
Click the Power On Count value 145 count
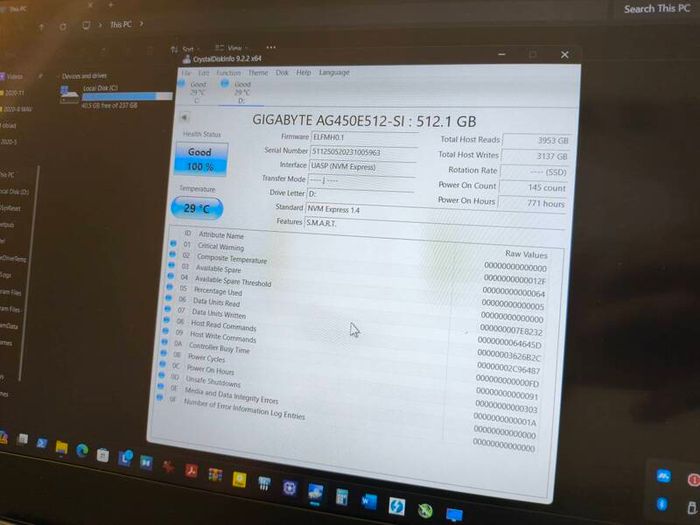click(x=533, y=188)
